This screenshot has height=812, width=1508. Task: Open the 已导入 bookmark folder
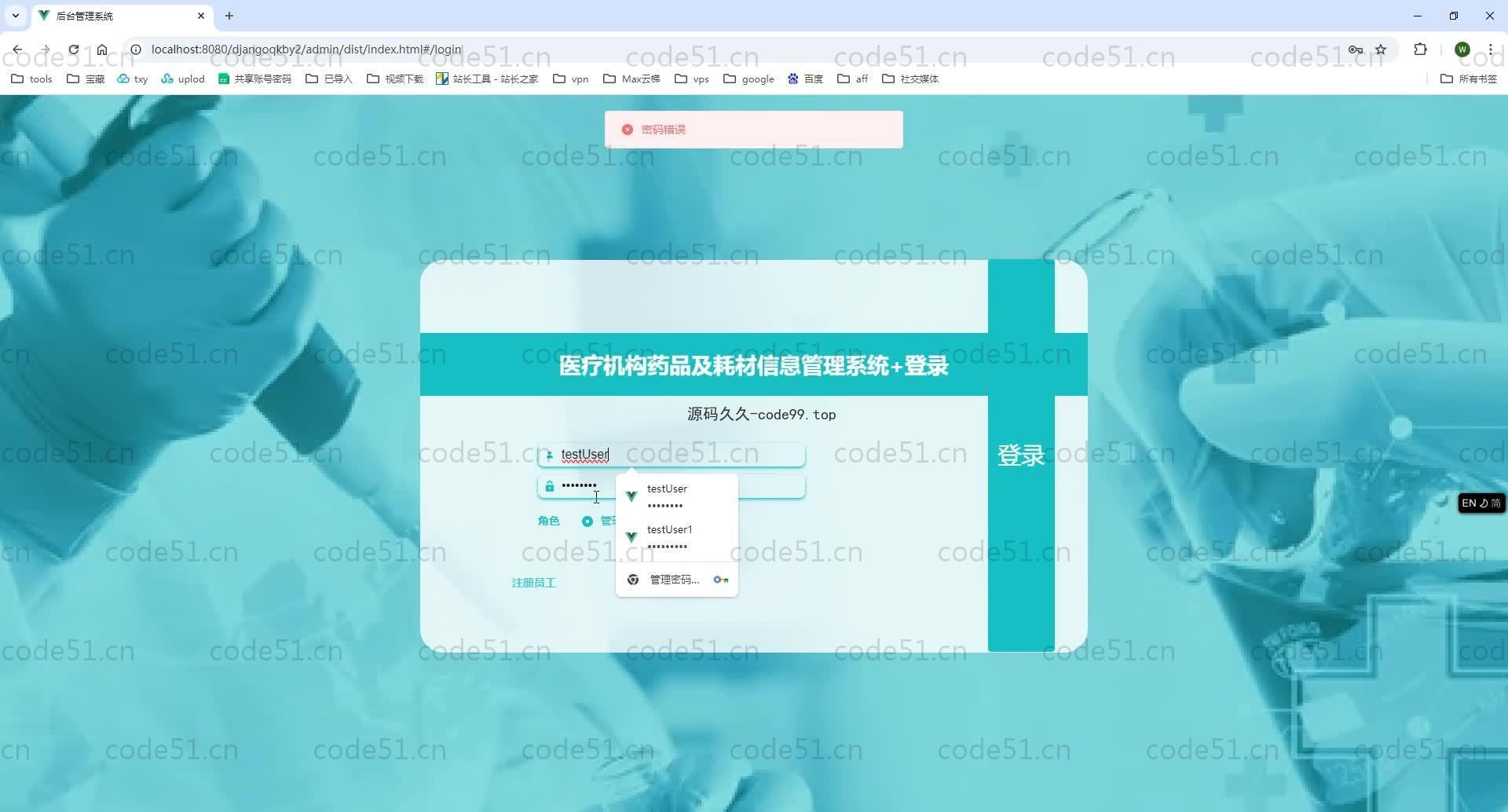(x=329, y=79)
